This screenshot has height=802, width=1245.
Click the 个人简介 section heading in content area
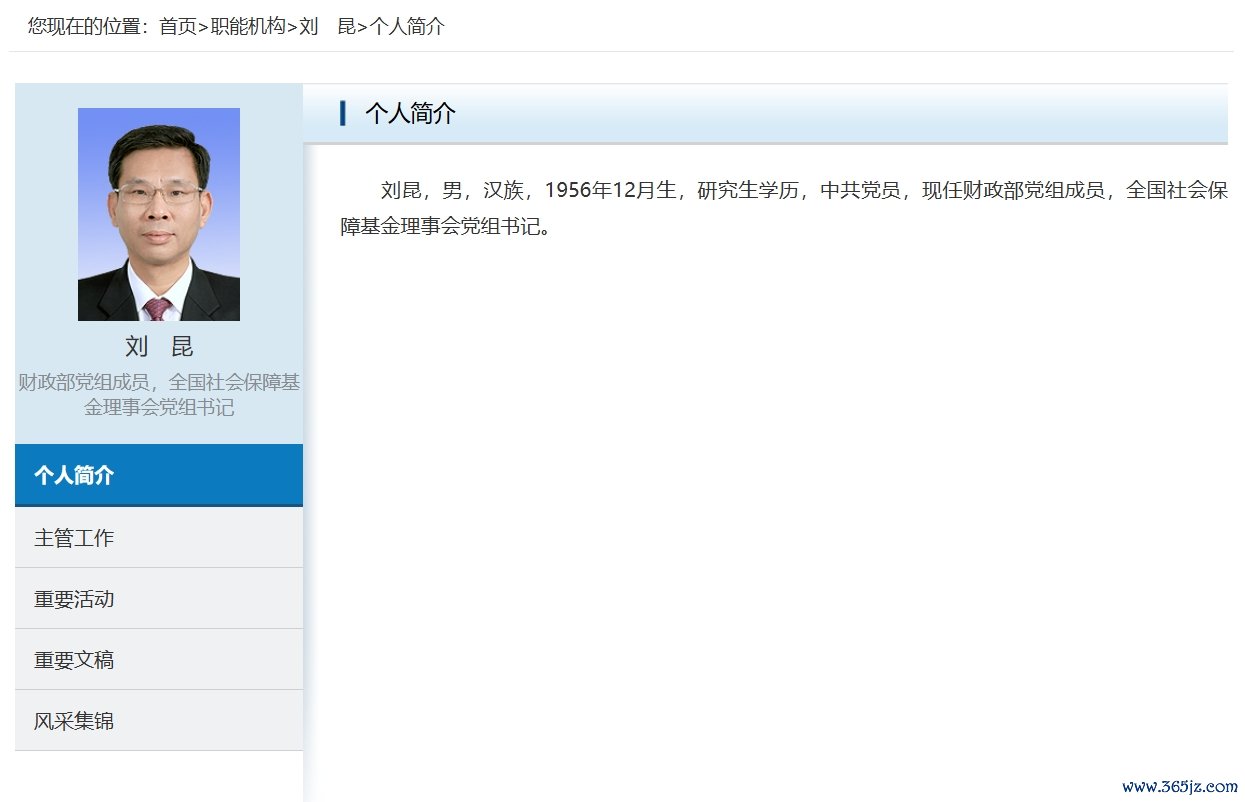point(410,113)
